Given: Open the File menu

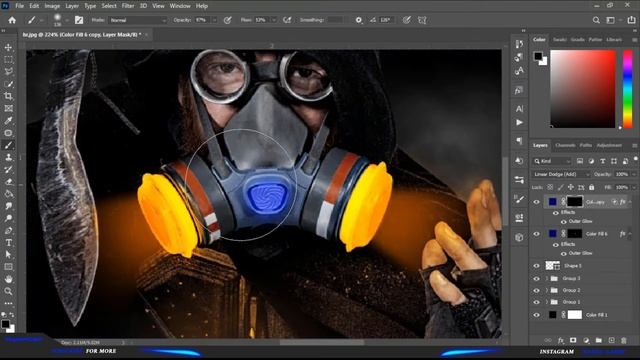Looking at the screenshot, I should pyautogui.click(x=19, y=6).
